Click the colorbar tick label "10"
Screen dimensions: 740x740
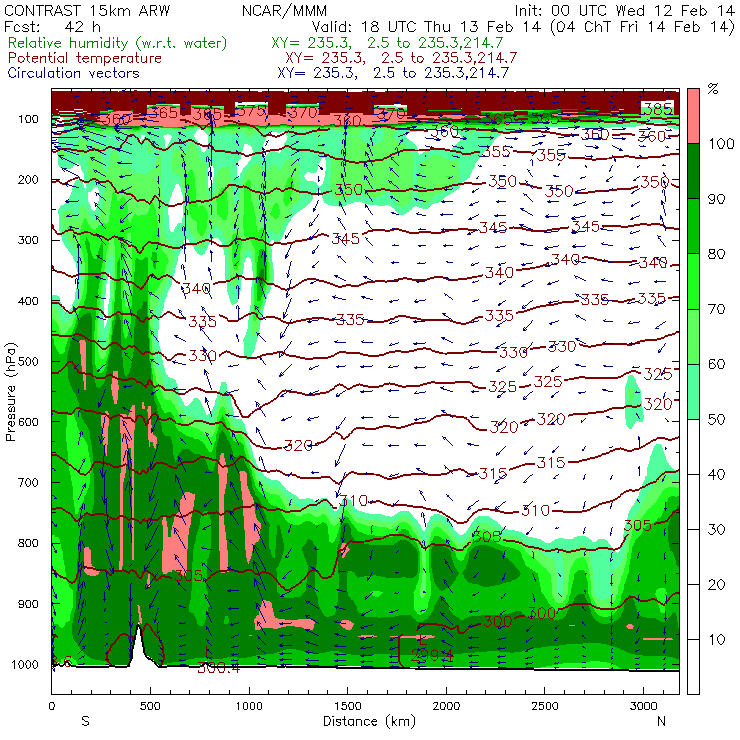click(x=716, y=640)
